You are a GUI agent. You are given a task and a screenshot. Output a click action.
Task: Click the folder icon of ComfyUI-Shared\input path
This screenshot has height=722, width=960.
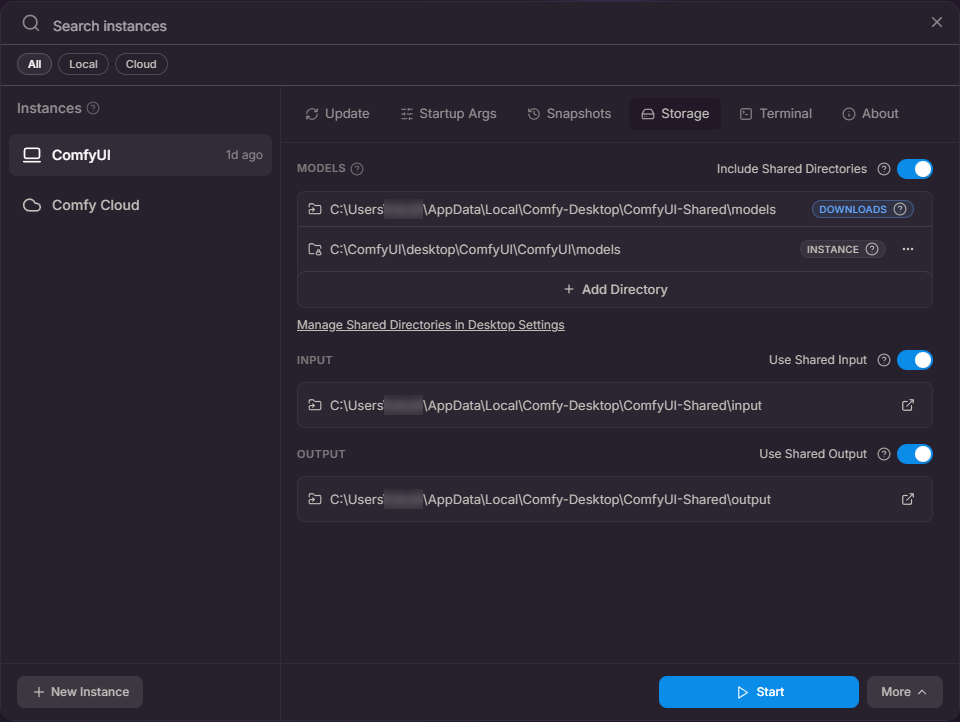[315, 405]
